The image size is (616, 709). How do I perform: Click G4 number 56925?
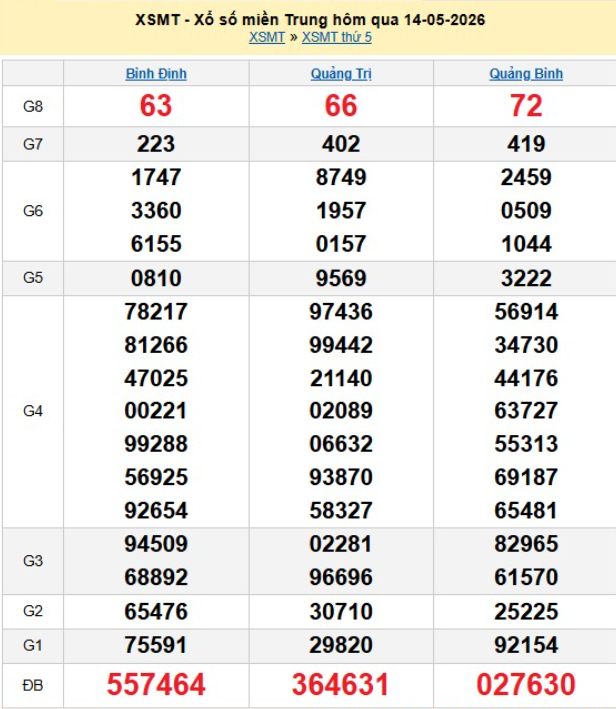click(156, 477)
